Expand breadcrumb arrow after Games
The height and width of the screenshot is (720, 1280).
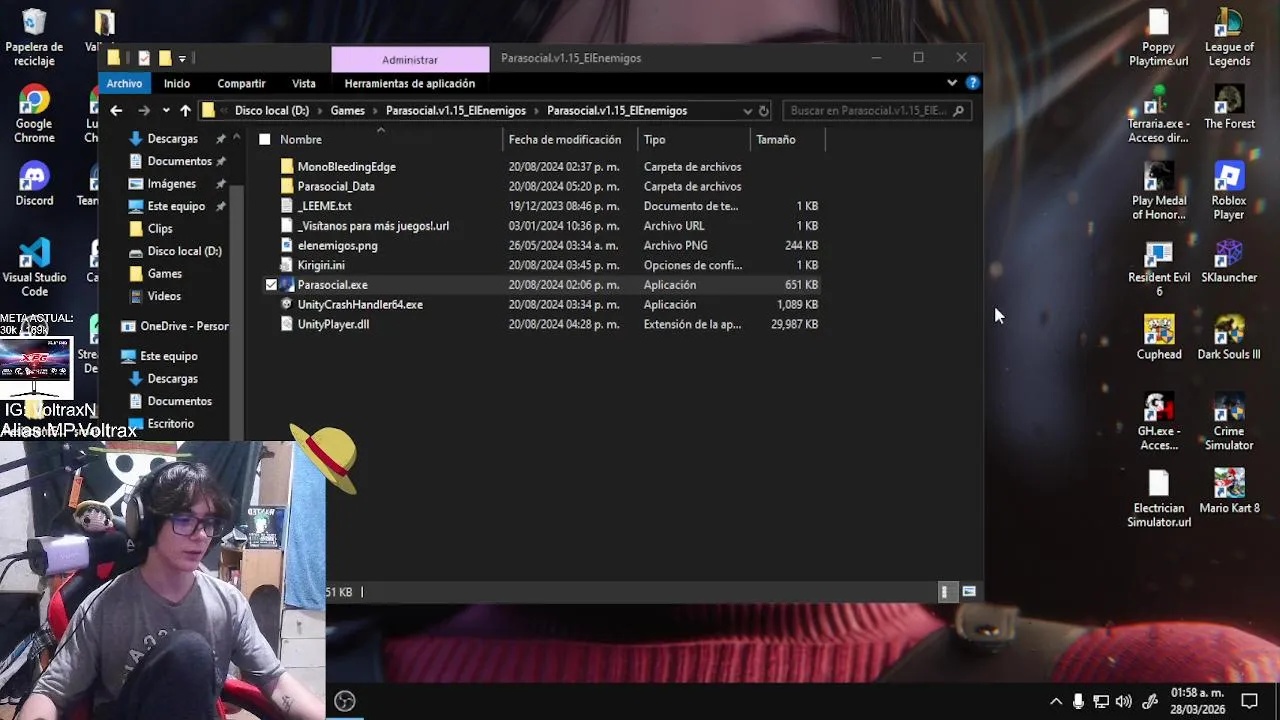click(x=375, y=111)
